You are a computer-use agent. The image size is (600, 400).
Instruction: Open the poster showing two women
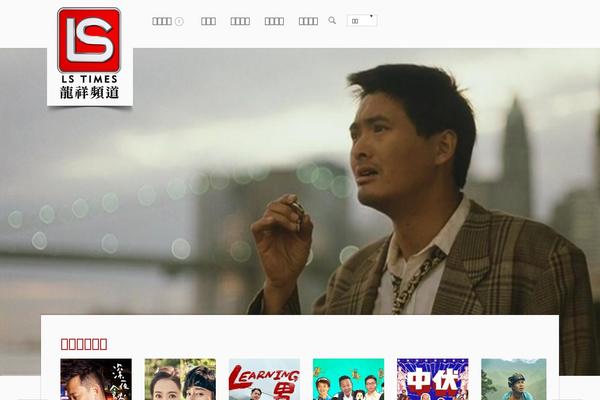tap(180, 379)
